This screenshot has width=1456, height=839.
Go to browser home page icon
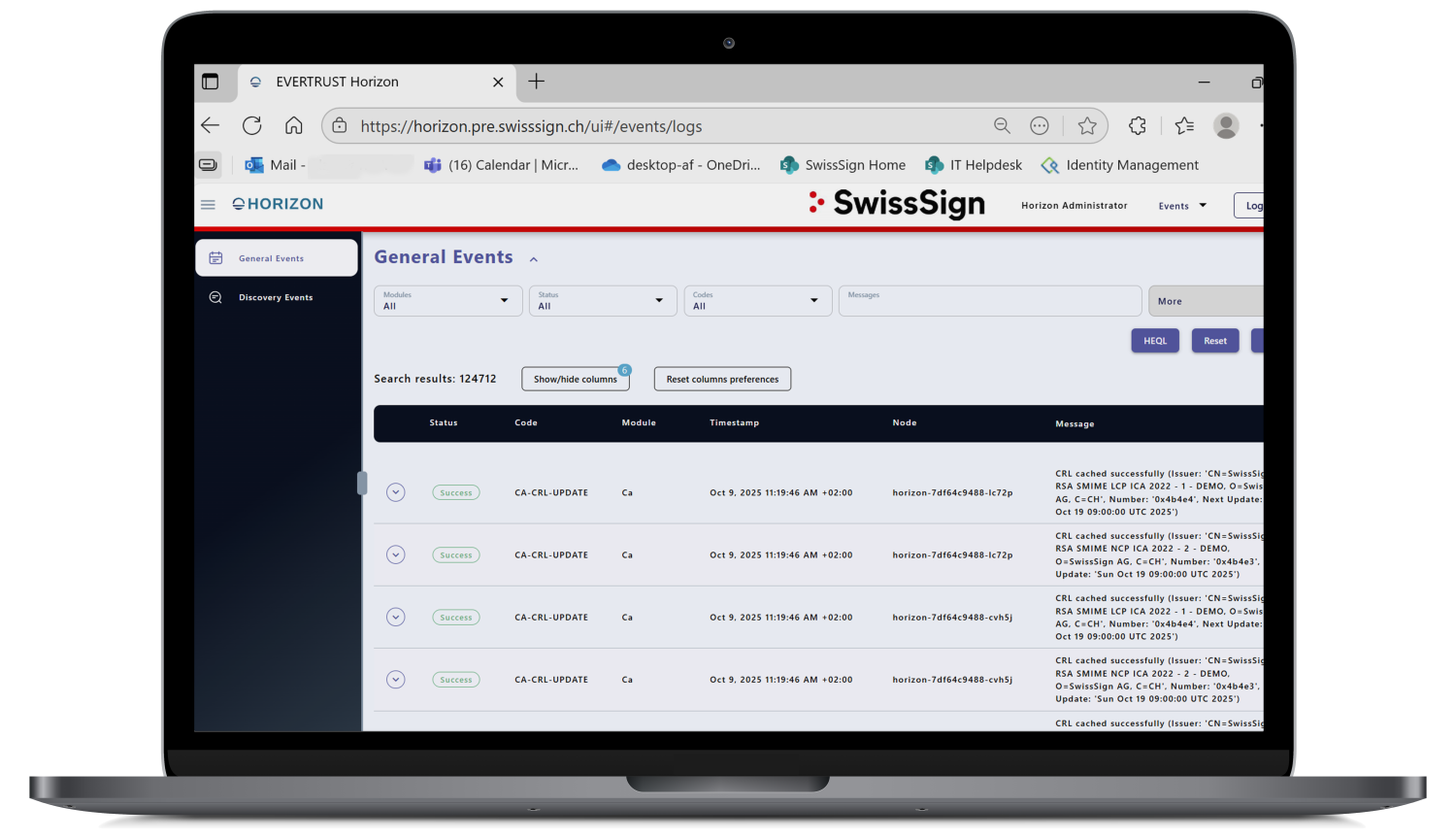(294, 126)
